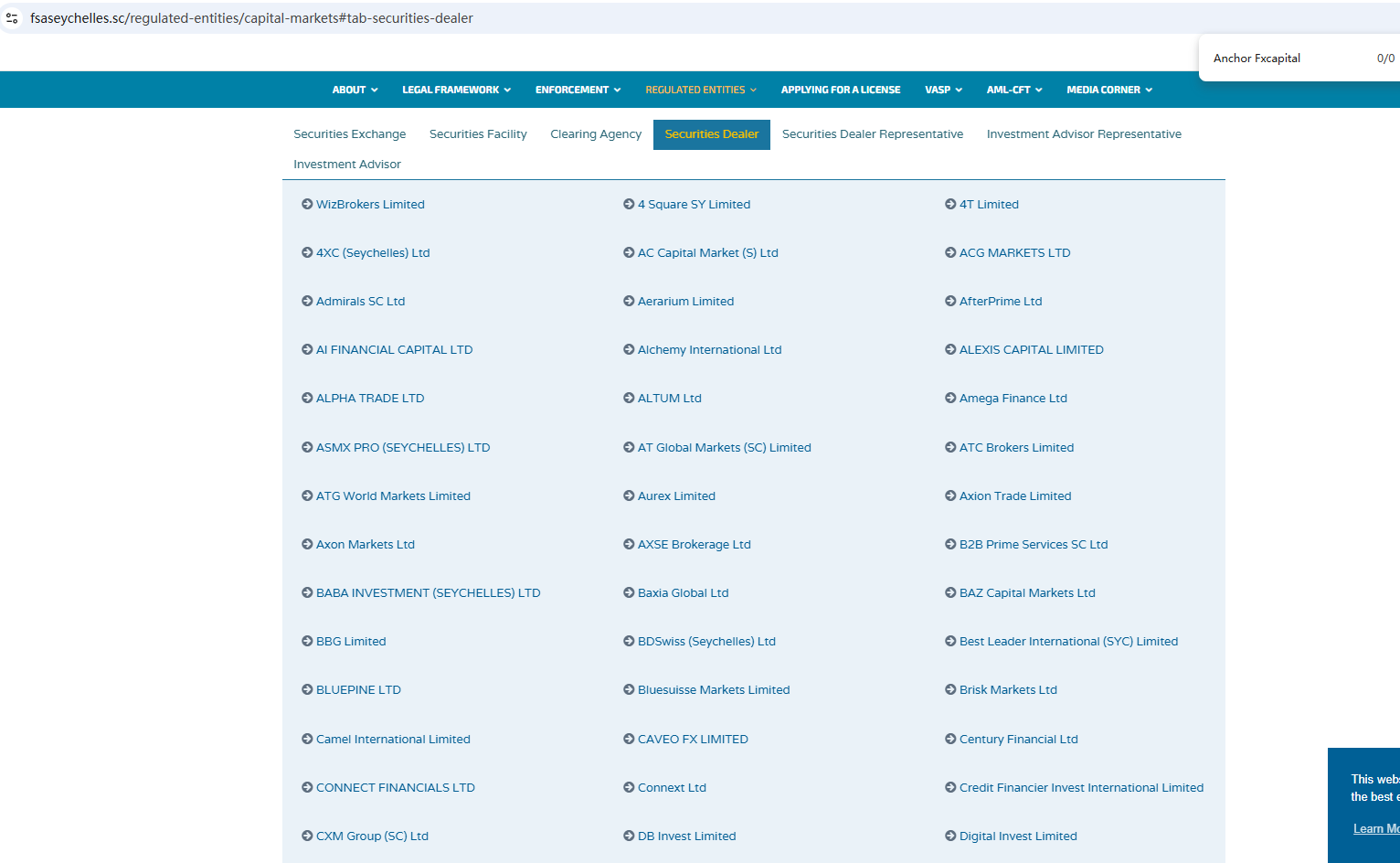Expand the ABOUT dropdown menu
This screenshot has width=1400, height=863.
[355, 90]
